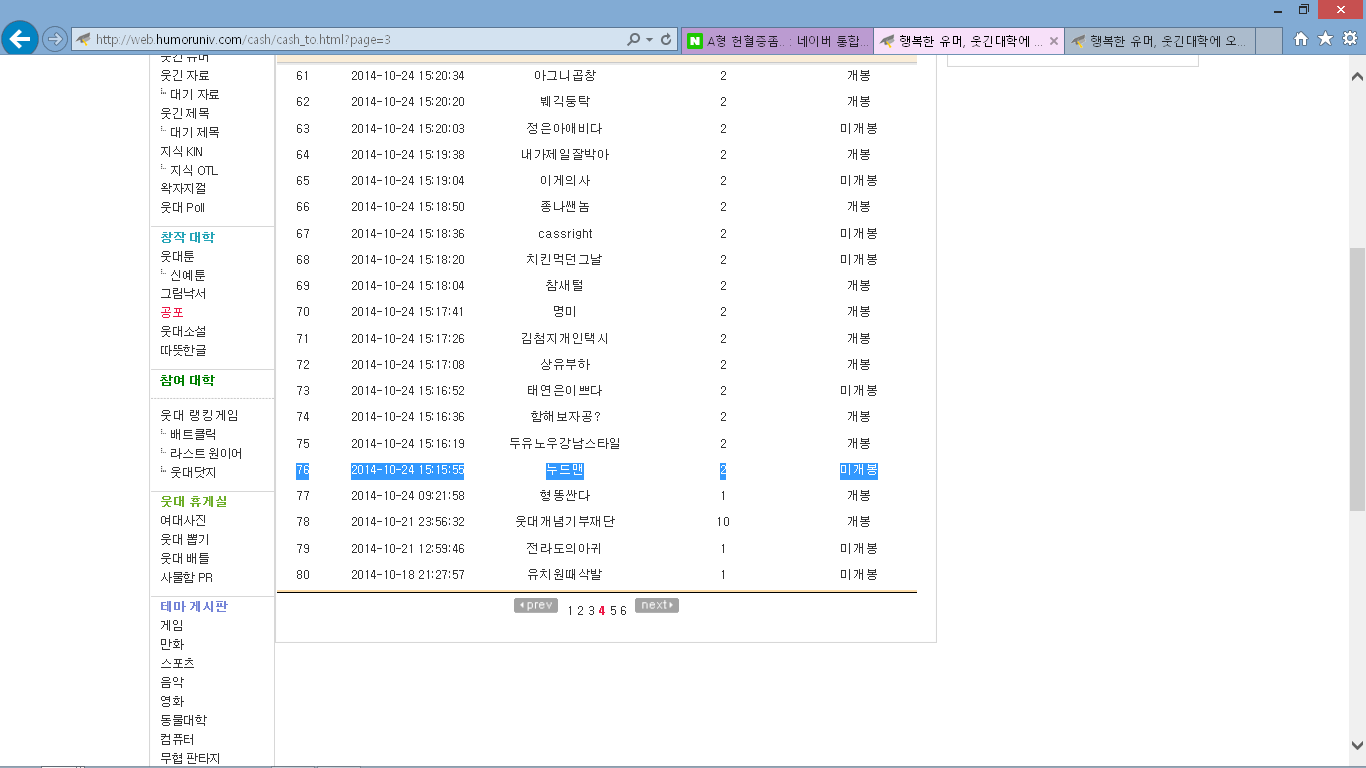Switch to the last 웃긴대학 tab on the right
The image size is (1366, 768).
1158,41
